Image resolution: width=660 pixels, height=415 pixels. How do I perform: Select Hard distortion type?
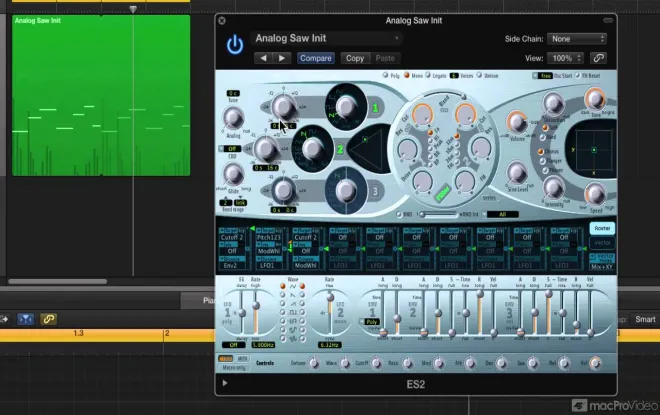543,137
